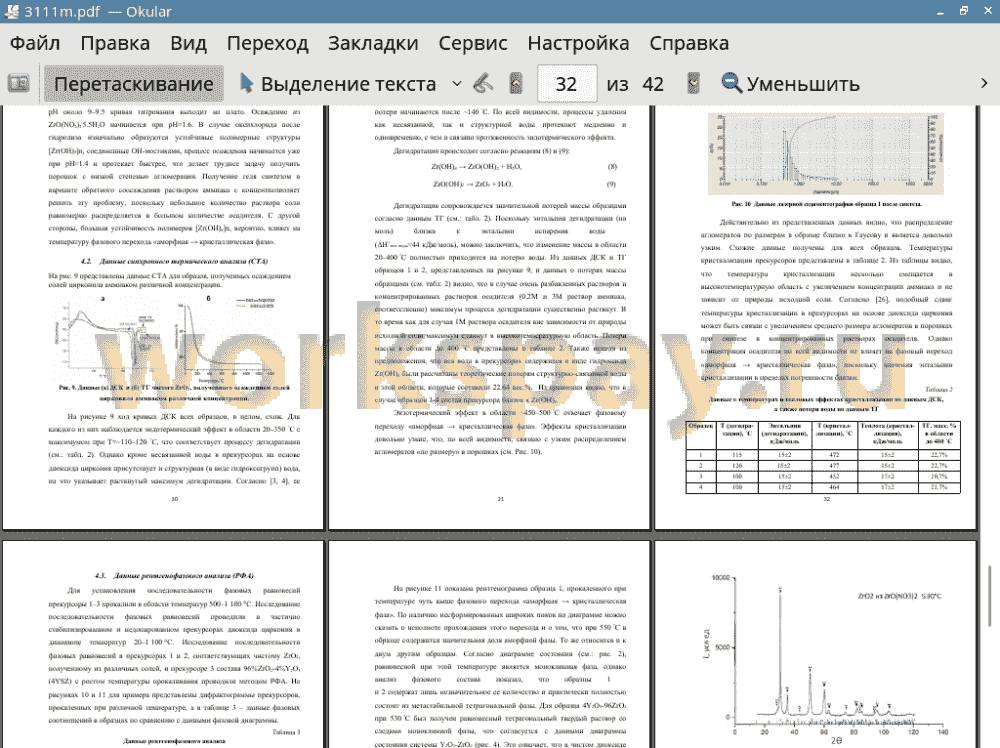The image size is (1000, 748).
Task: Click the table on page 32
Action: [823, 456]
